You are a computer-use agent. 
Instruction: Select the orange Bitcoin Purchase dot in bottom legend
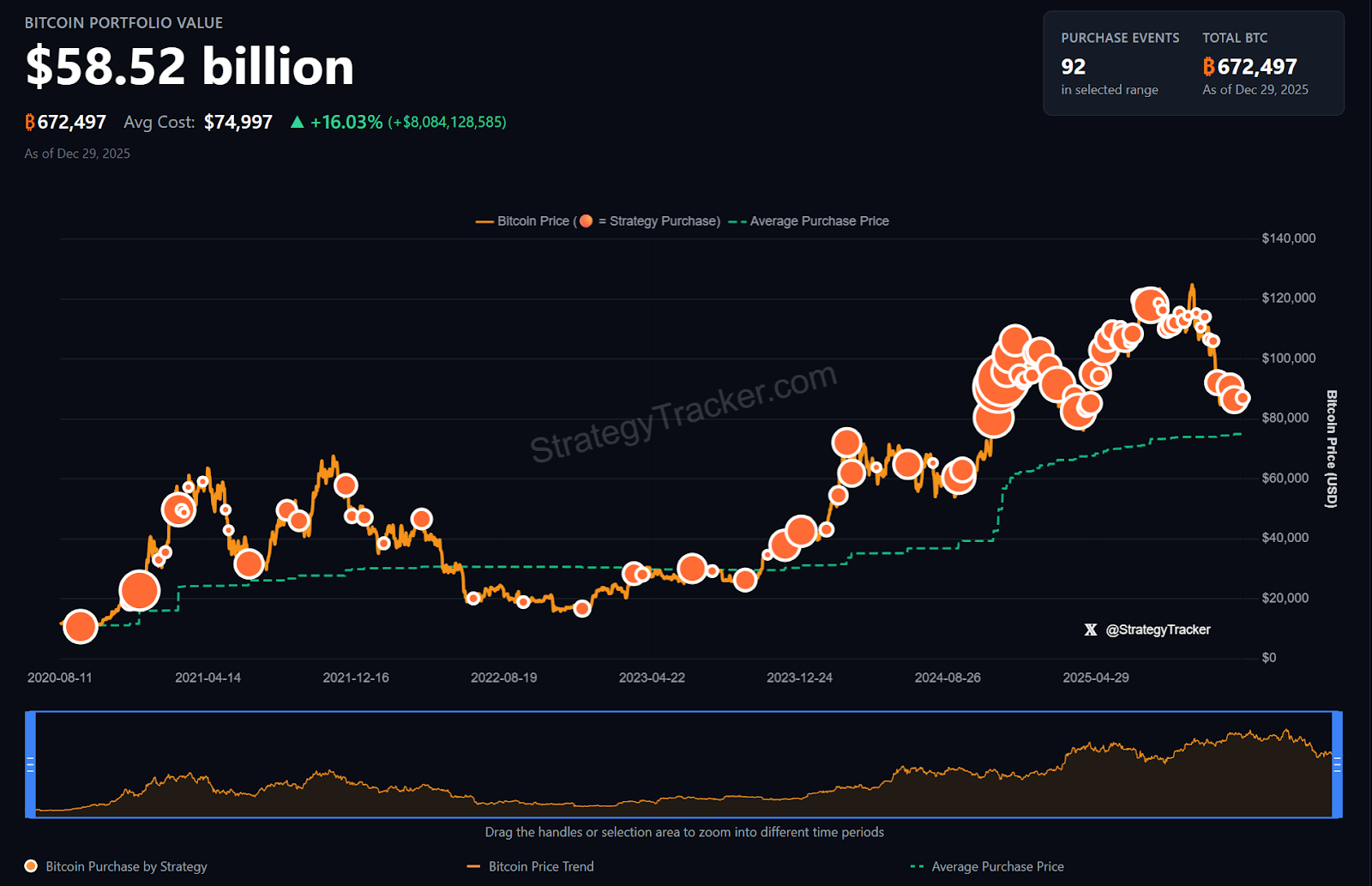(31, 866)
